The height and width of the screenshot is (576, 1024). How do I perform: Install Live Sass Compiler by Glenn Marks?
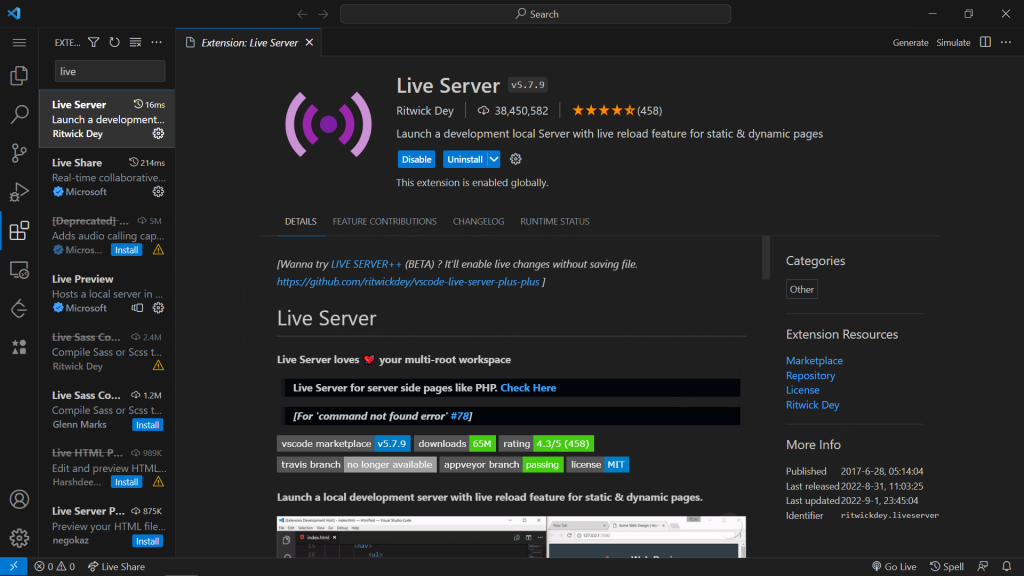(147, 424)
